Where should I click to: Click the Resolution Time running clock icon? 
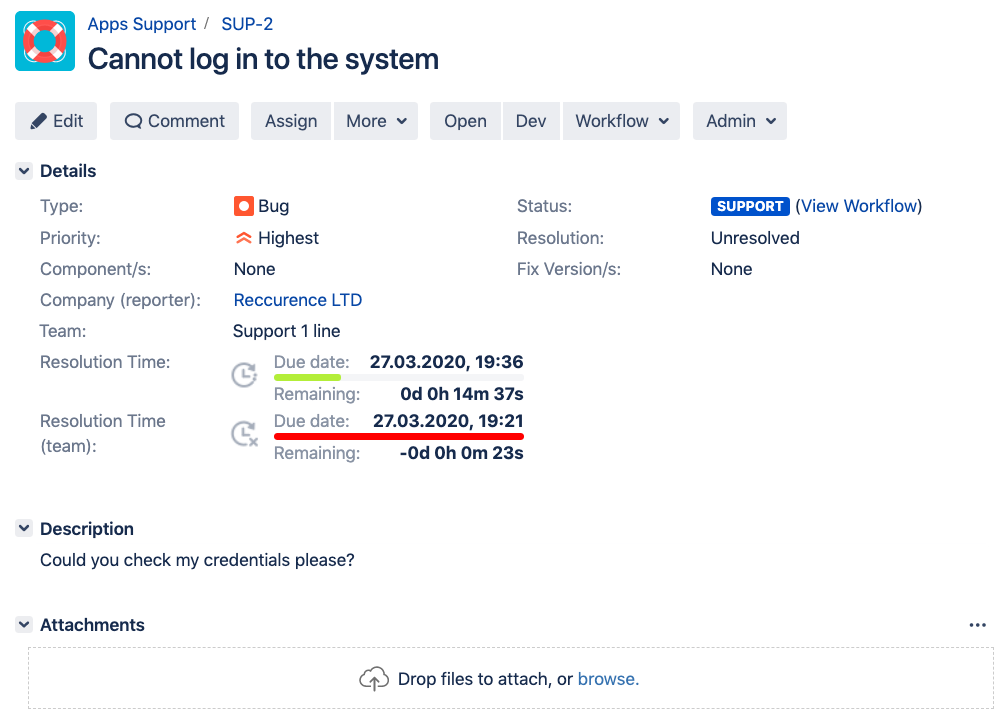click(x=245, y=375)
